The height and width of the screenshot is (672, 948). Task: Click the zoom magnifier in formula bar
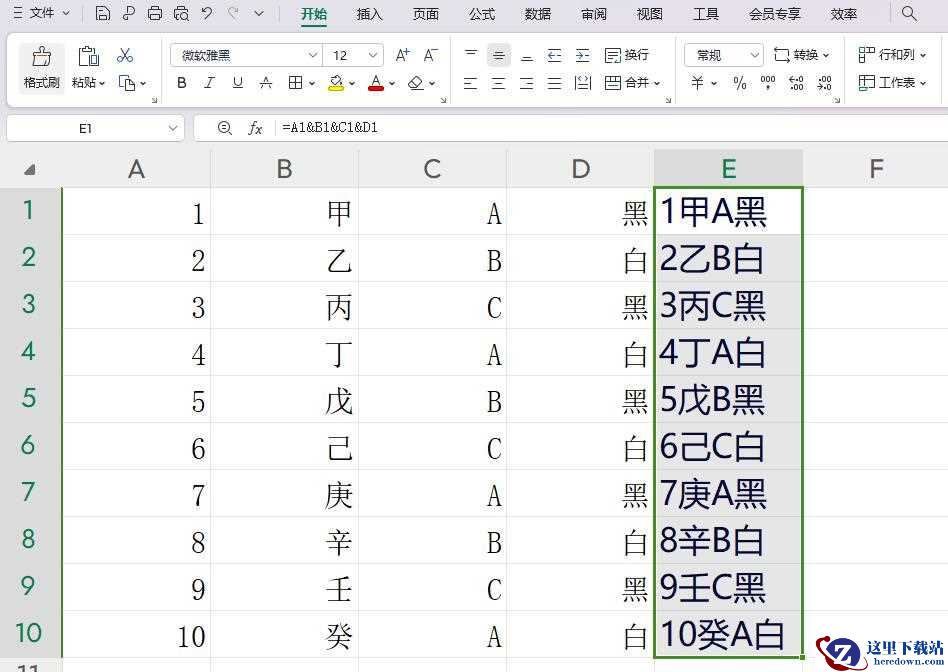(224, 128)
